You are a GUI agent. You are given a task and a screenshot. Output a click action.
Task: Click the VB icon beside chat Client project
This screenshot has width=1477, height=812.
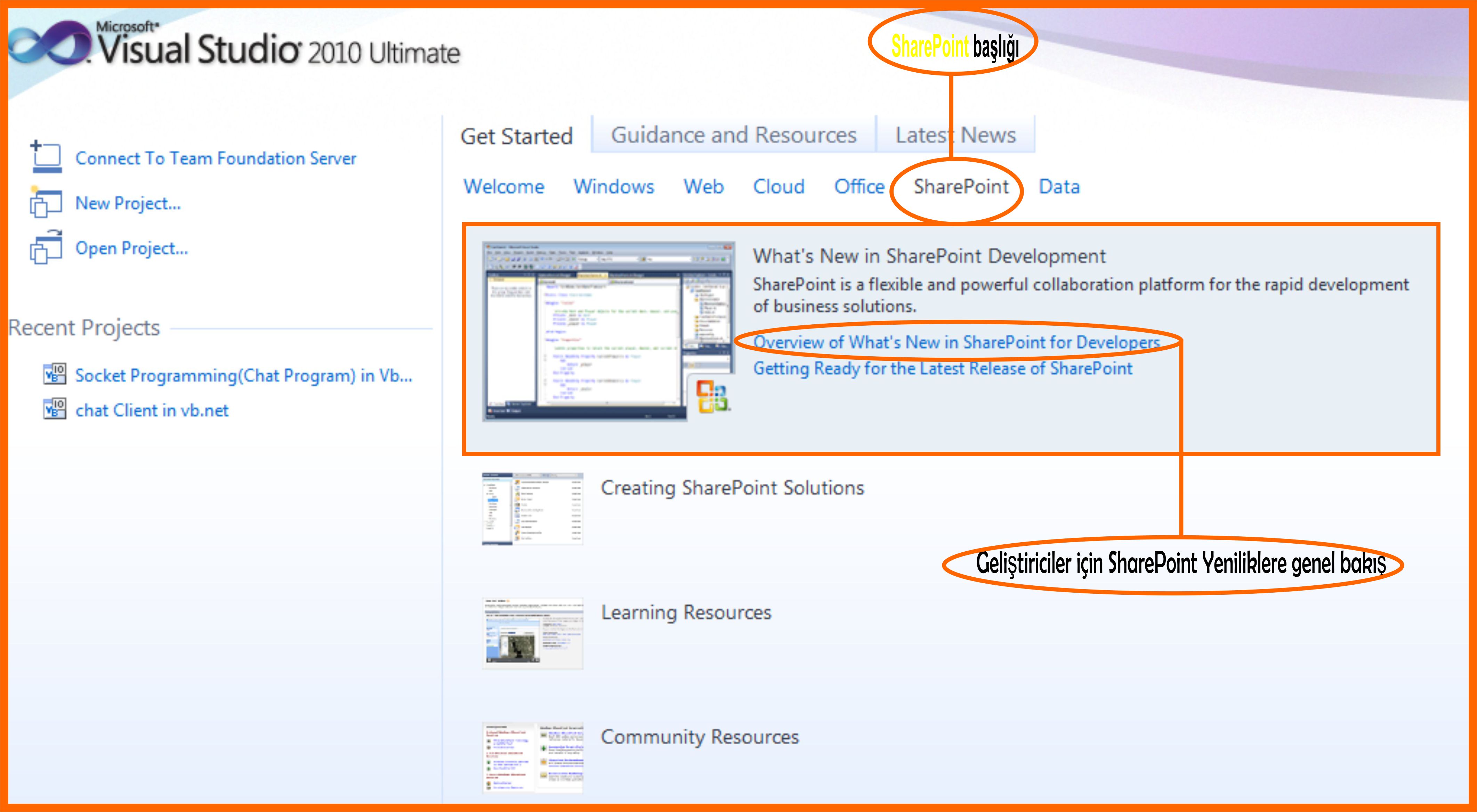coord(55,408)
